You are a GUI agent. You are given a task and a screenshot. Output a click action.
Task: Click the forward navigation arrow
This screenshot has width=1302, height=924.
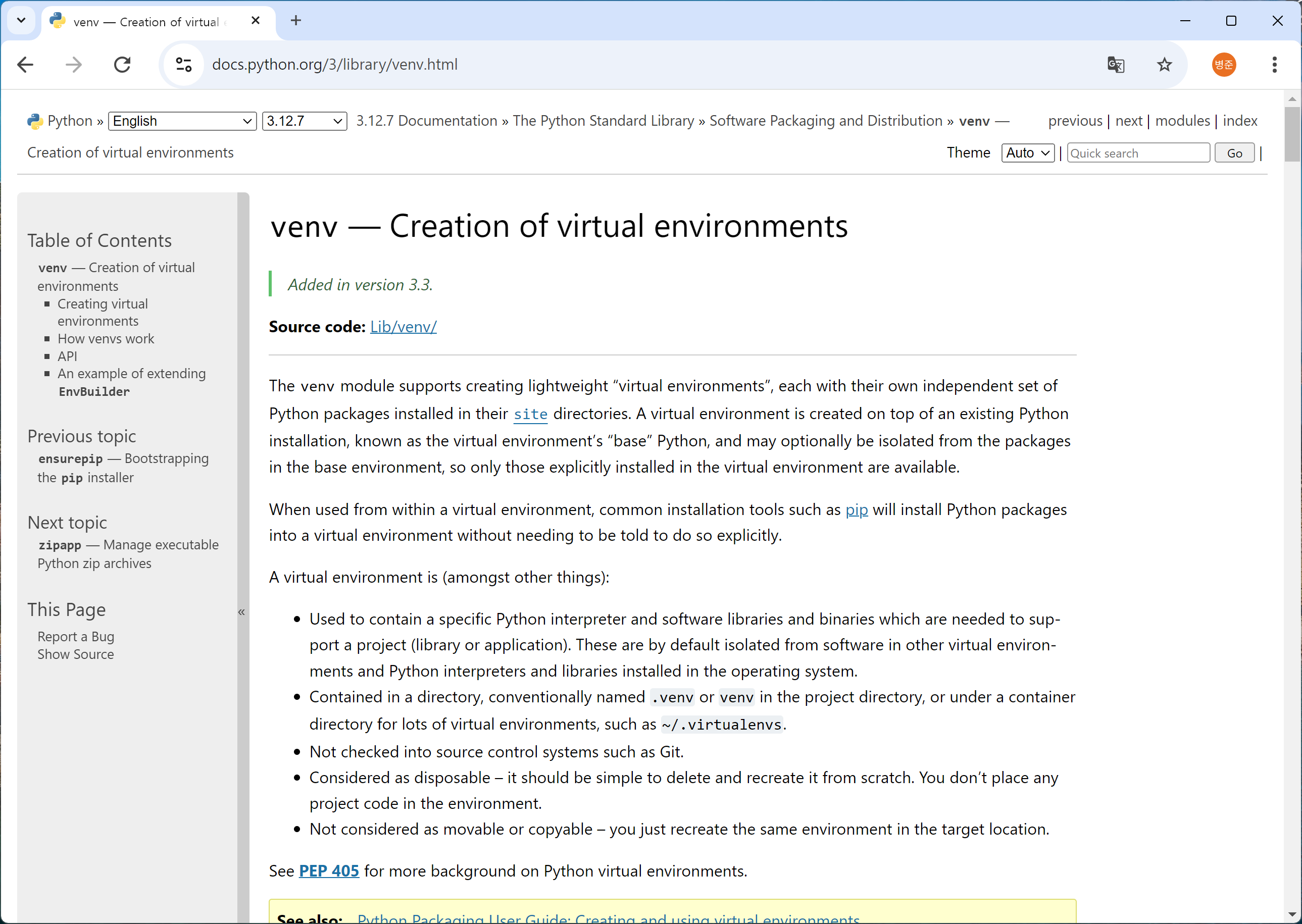tap(73, 65)
